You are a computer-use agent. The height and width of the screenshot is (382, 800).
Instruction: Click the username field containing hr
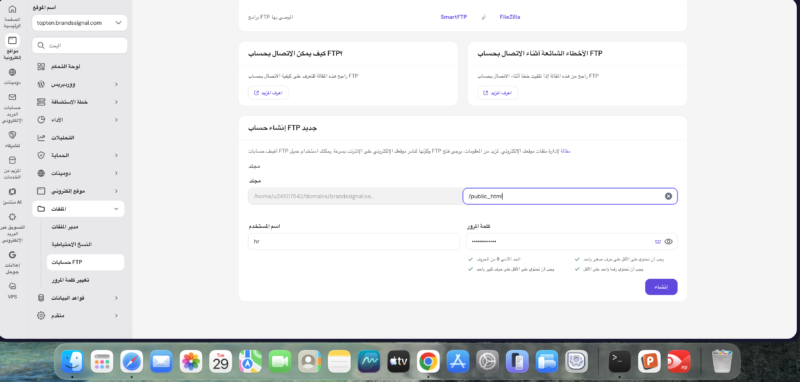click(x=354, y=242)
